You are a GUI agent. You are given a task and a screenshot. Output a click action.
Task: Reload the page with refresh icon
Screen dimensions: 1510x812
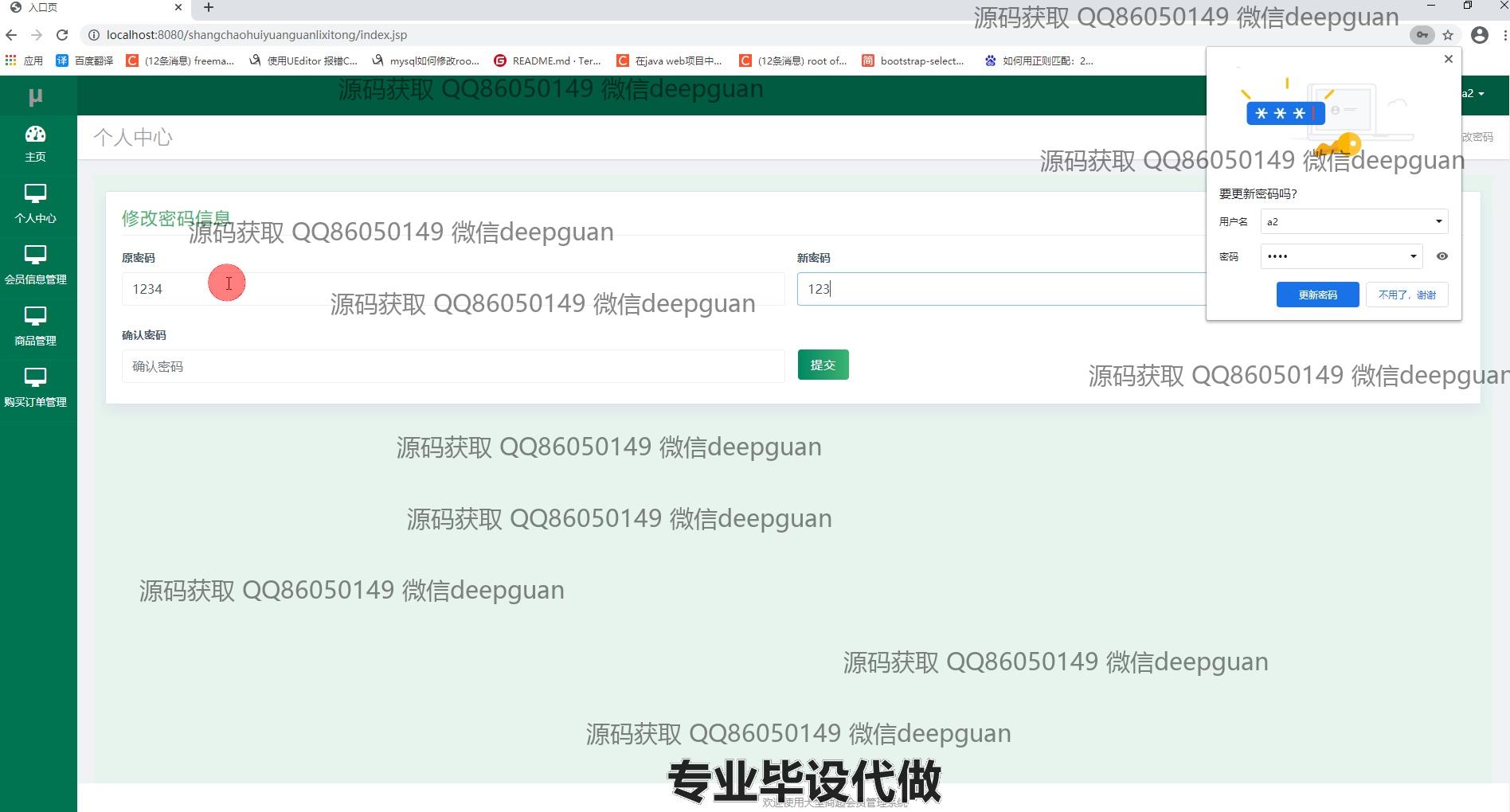click(62, 35)
